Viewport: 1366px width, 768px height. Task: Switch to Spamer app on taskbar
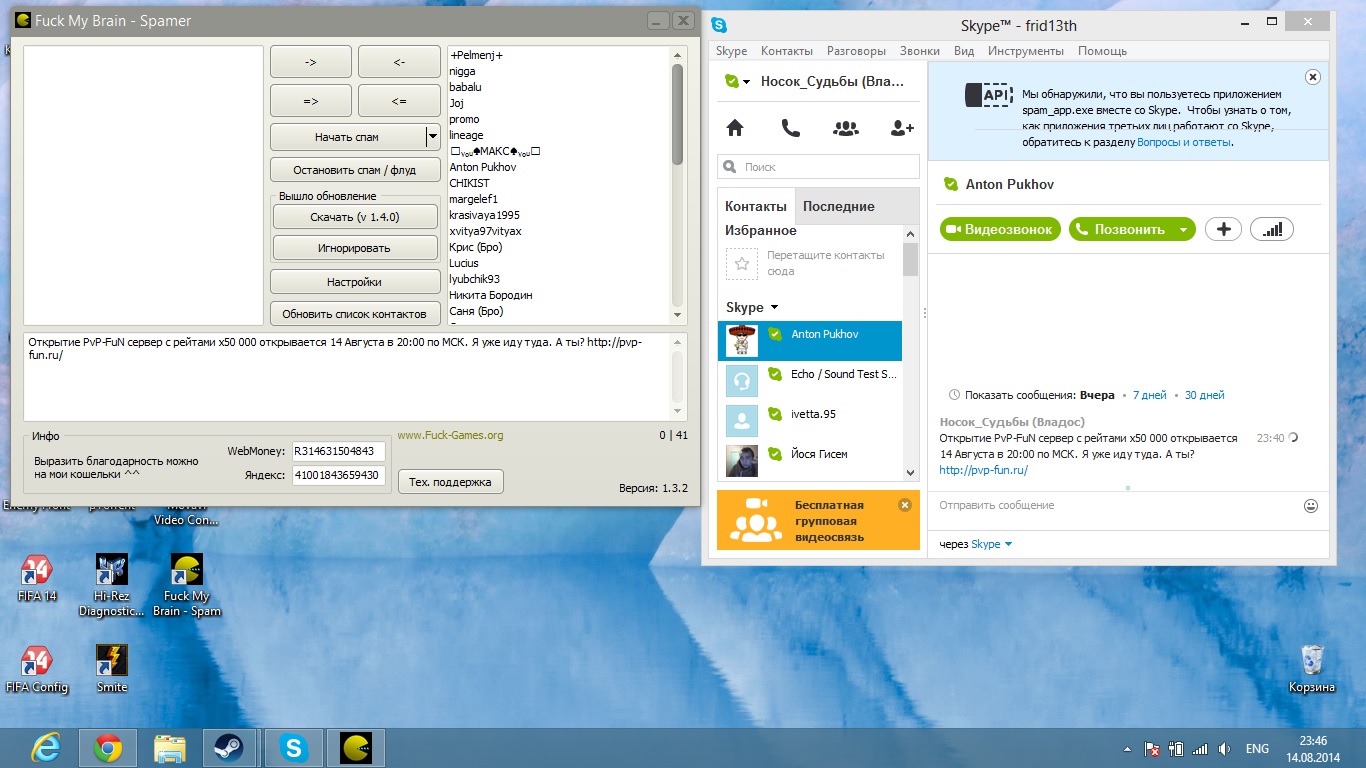[356, 747]
